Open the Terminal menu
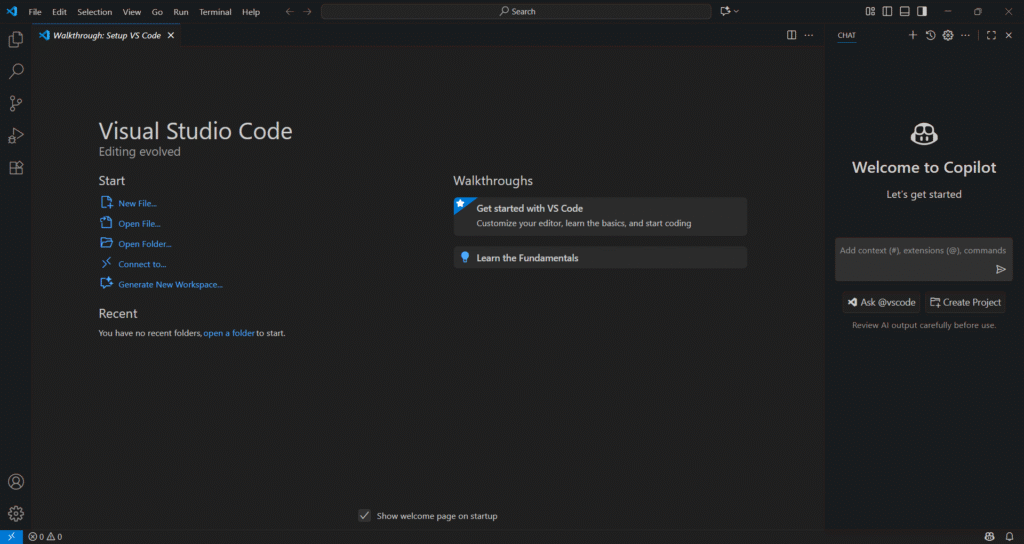Viewport: 1024px width, 544px height. tap(215, 12)
